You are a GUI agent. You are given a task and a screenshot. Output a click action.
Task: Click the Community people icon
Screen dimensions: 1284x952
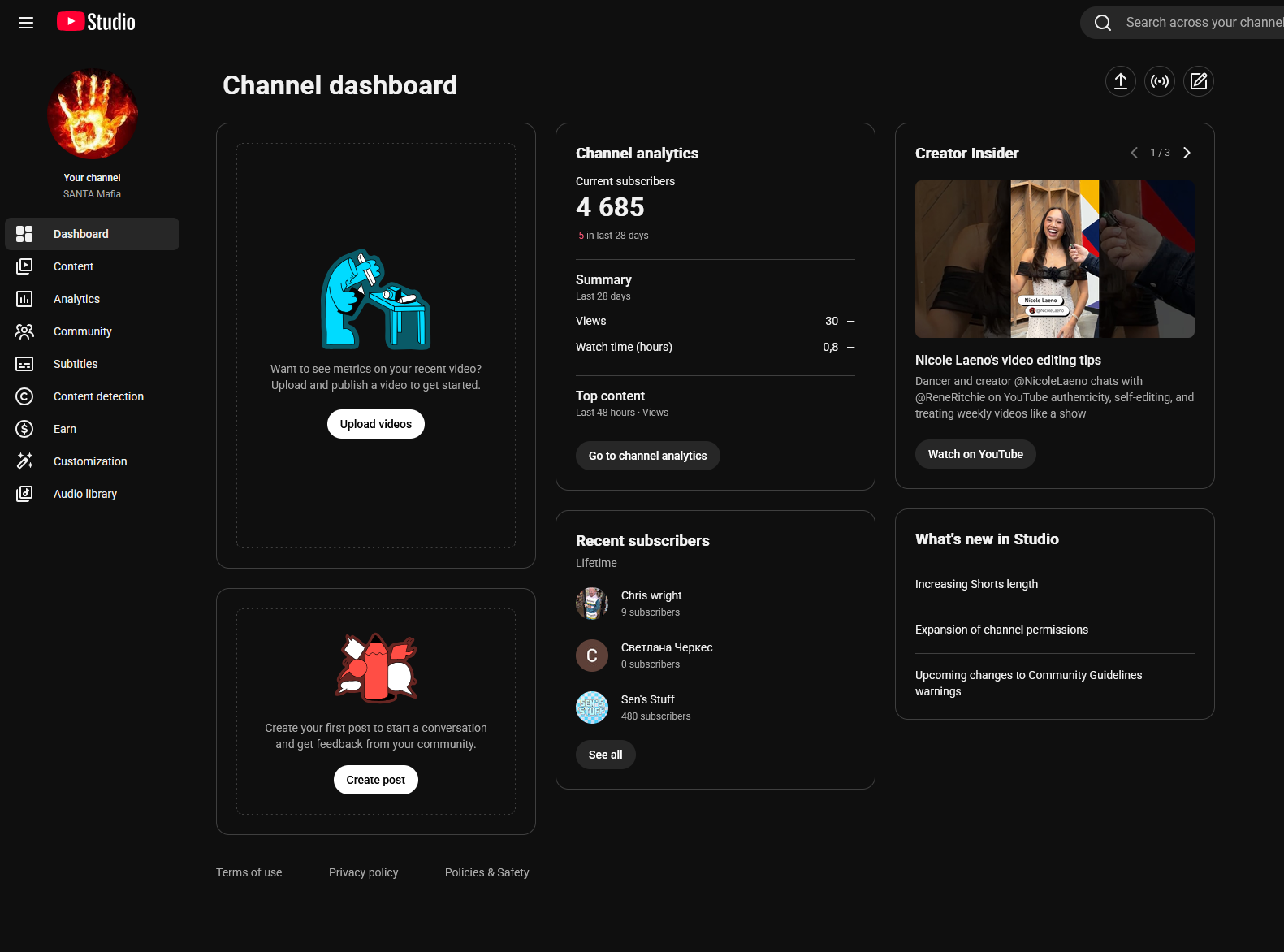[24, 331]
